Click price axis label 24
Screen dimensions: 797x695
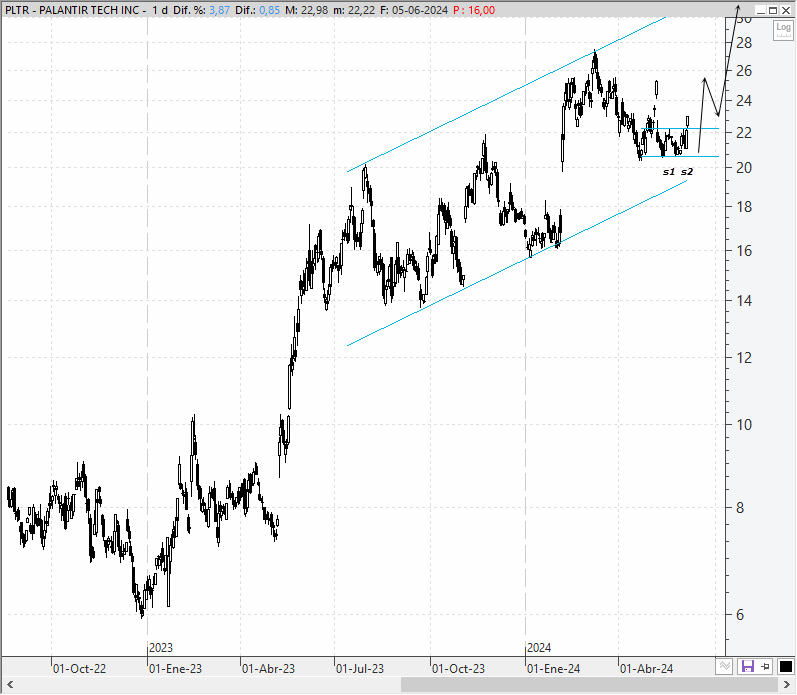click(744, 101)
